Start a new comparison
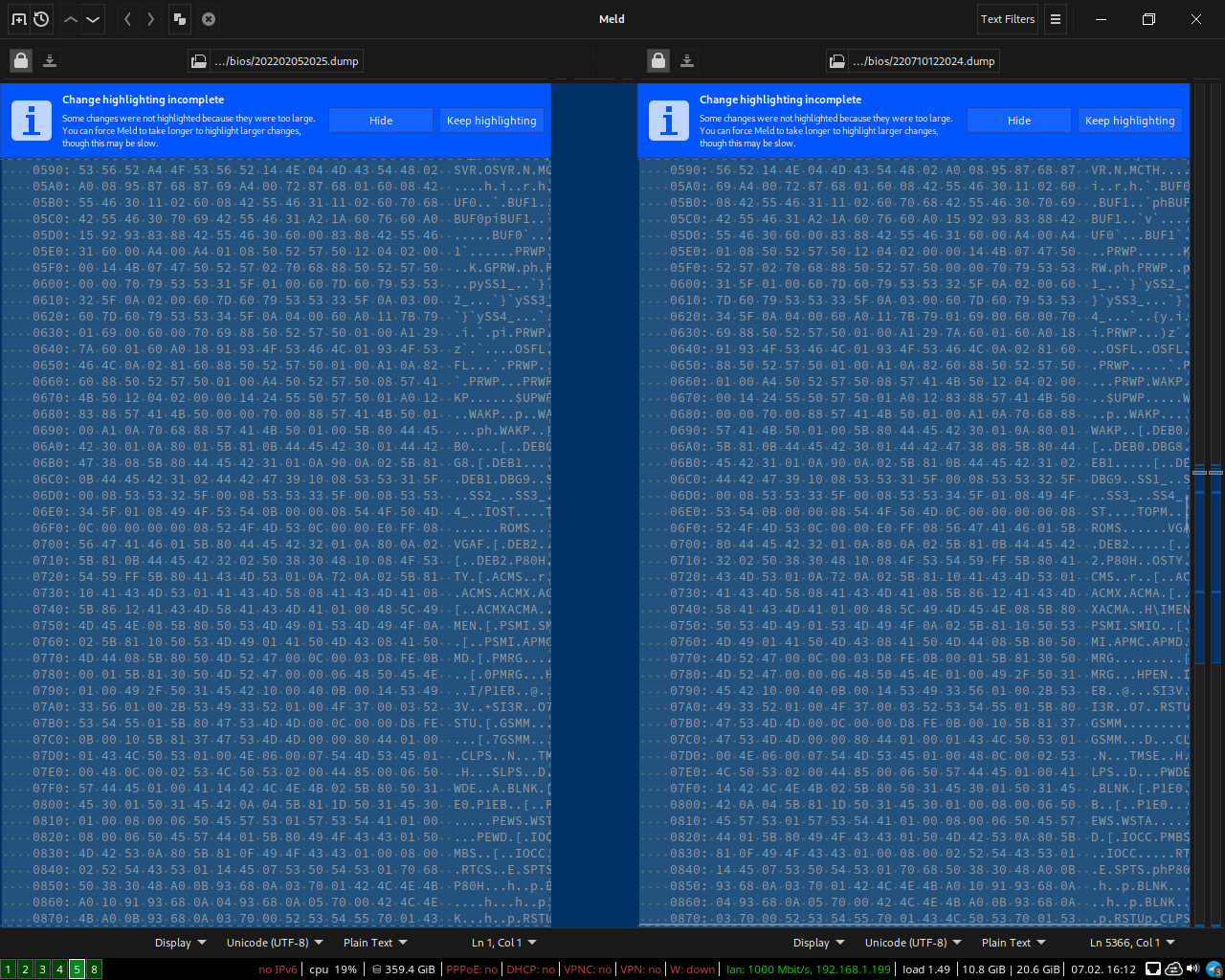1225x980 pixels. (x=18, y=19)
